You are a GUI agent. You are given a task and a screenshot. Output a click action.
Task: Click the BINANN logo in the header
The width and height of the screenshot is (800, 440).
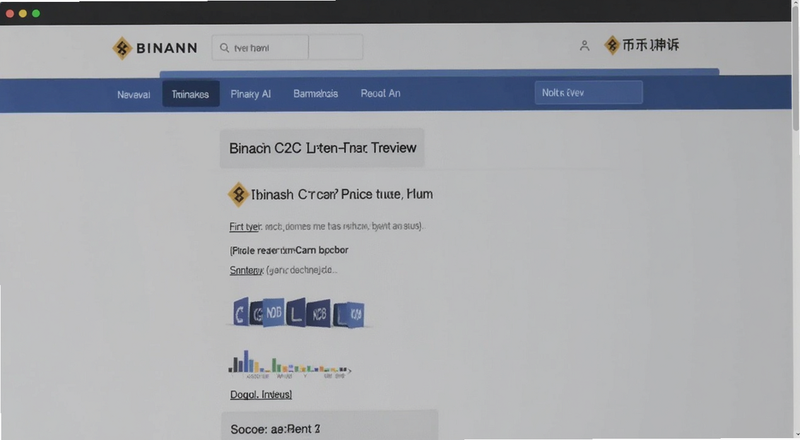(x=155, y=48)
